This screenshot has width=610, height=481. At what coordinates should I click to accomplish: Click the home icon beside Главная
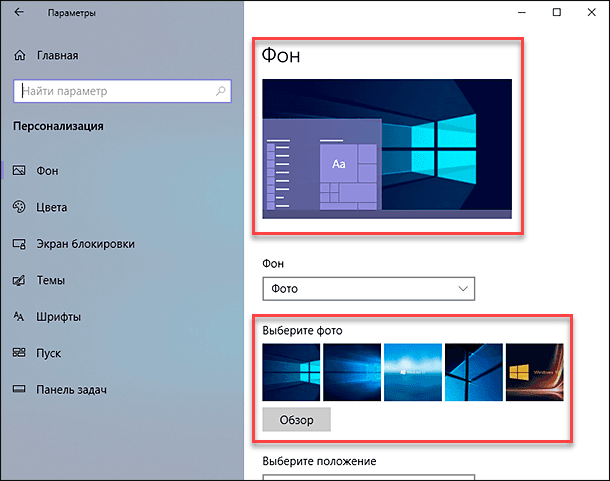pos(20,56)
